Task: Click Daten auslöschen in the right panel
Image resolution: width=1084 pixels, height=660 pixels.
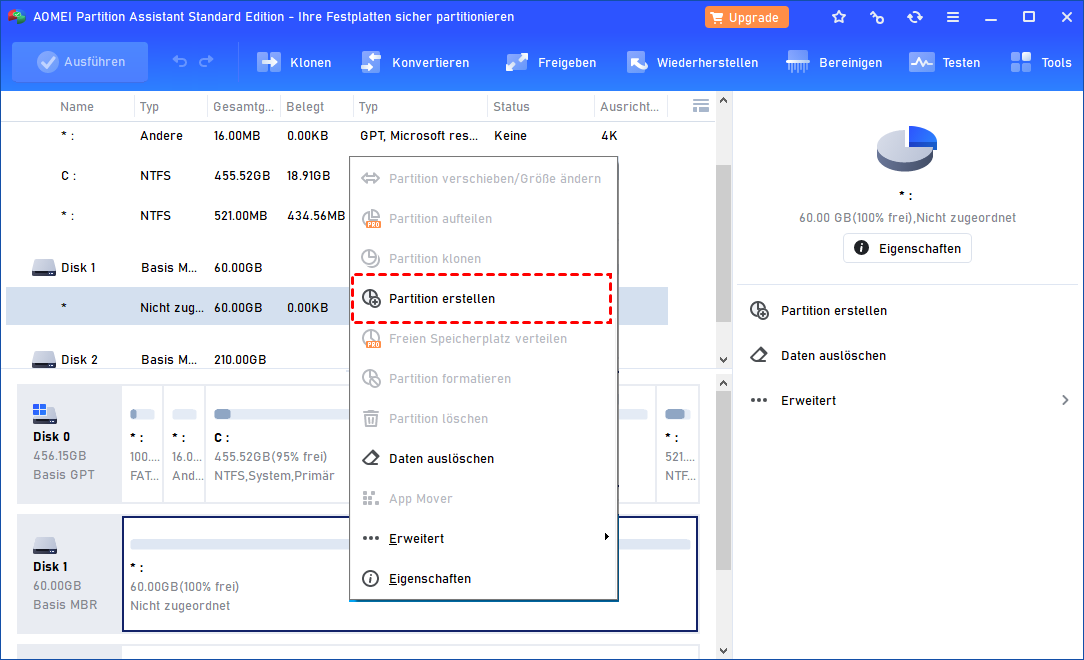Action: pos(833,355)
